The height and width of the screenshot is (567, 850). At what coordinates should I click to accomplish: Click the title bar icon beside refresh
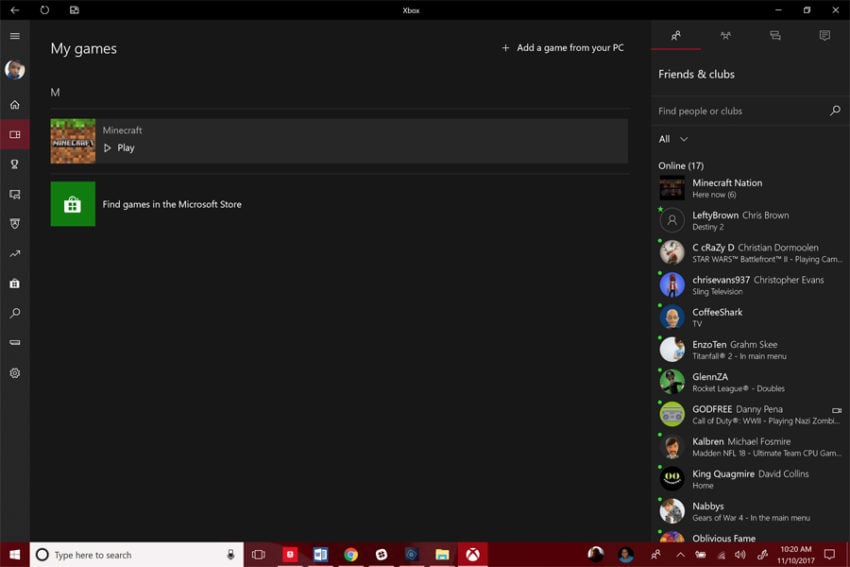[x=74, y=10]
